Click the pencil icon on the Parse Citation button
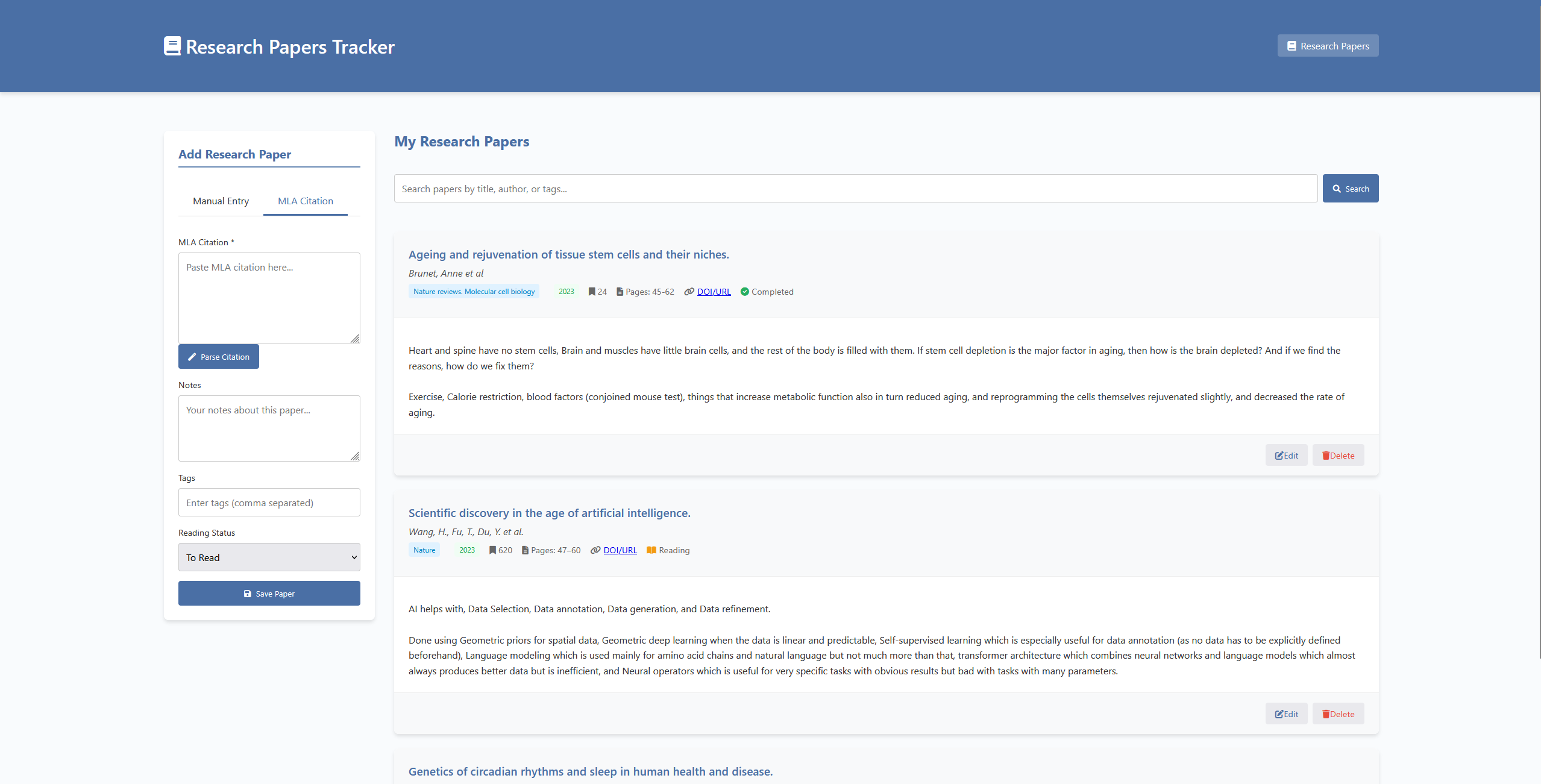This screenshot has height=784, width=1541. tap(192, 357)
